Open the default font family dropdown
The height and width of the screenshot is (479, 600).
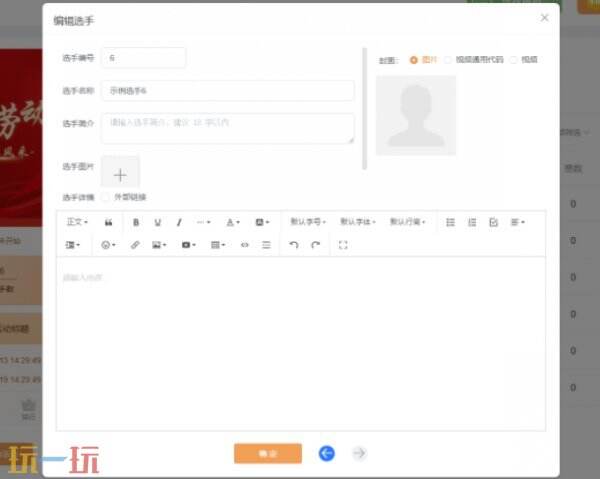[x=358, y=222]
